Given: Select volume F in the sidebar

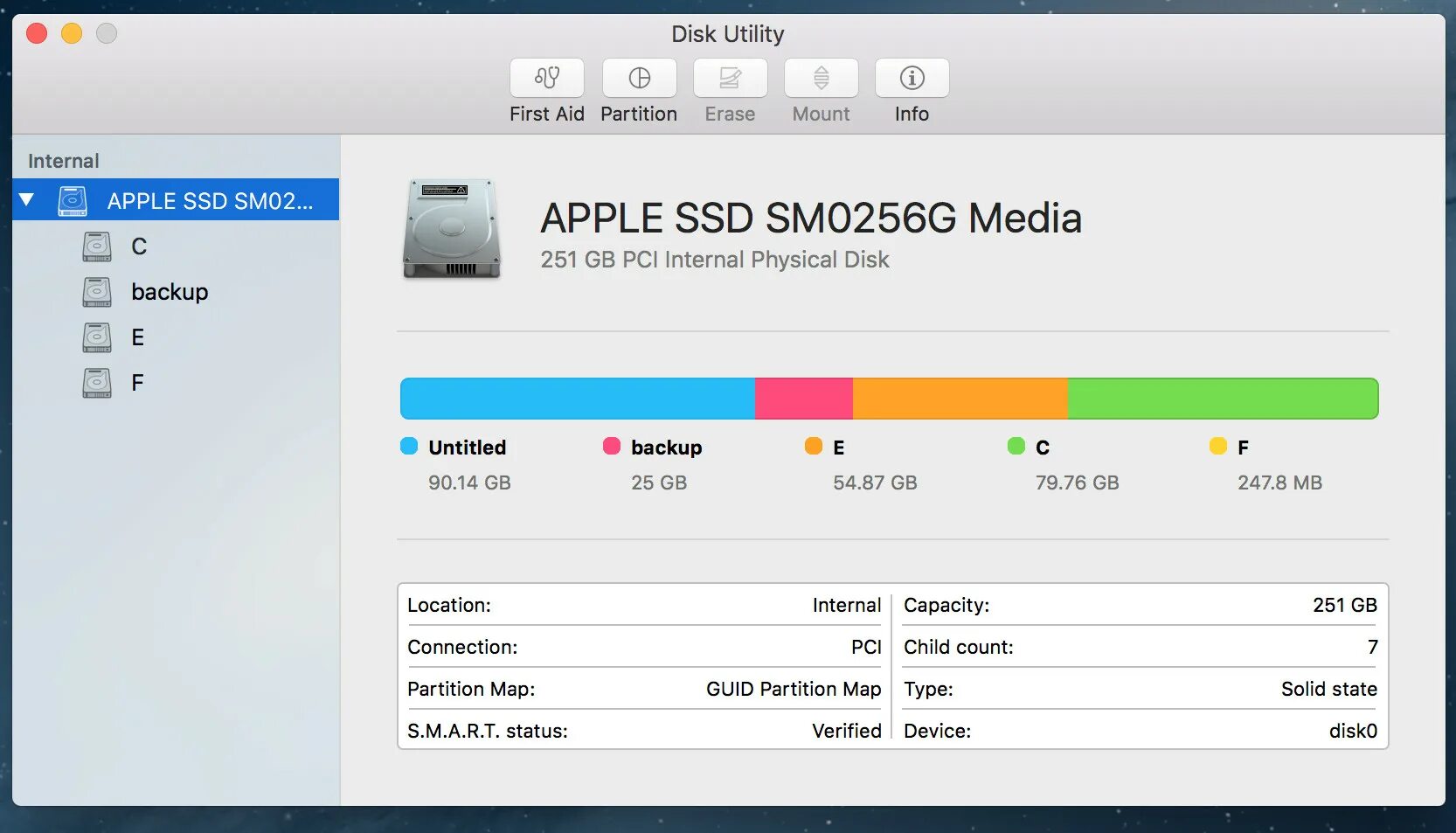Looking at the screenshot, I should pyautogui.click(x=176, y=383).
